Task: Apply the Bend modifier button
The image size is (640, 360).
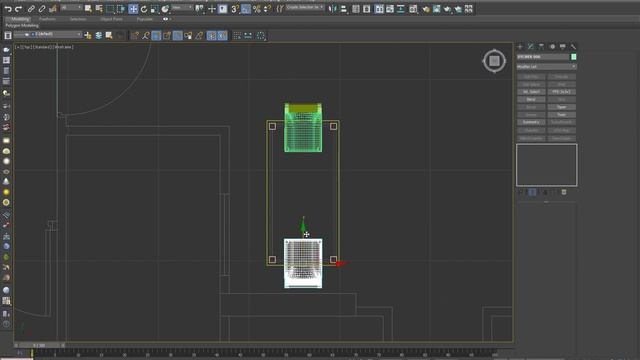Action: (x=531, y=100)
